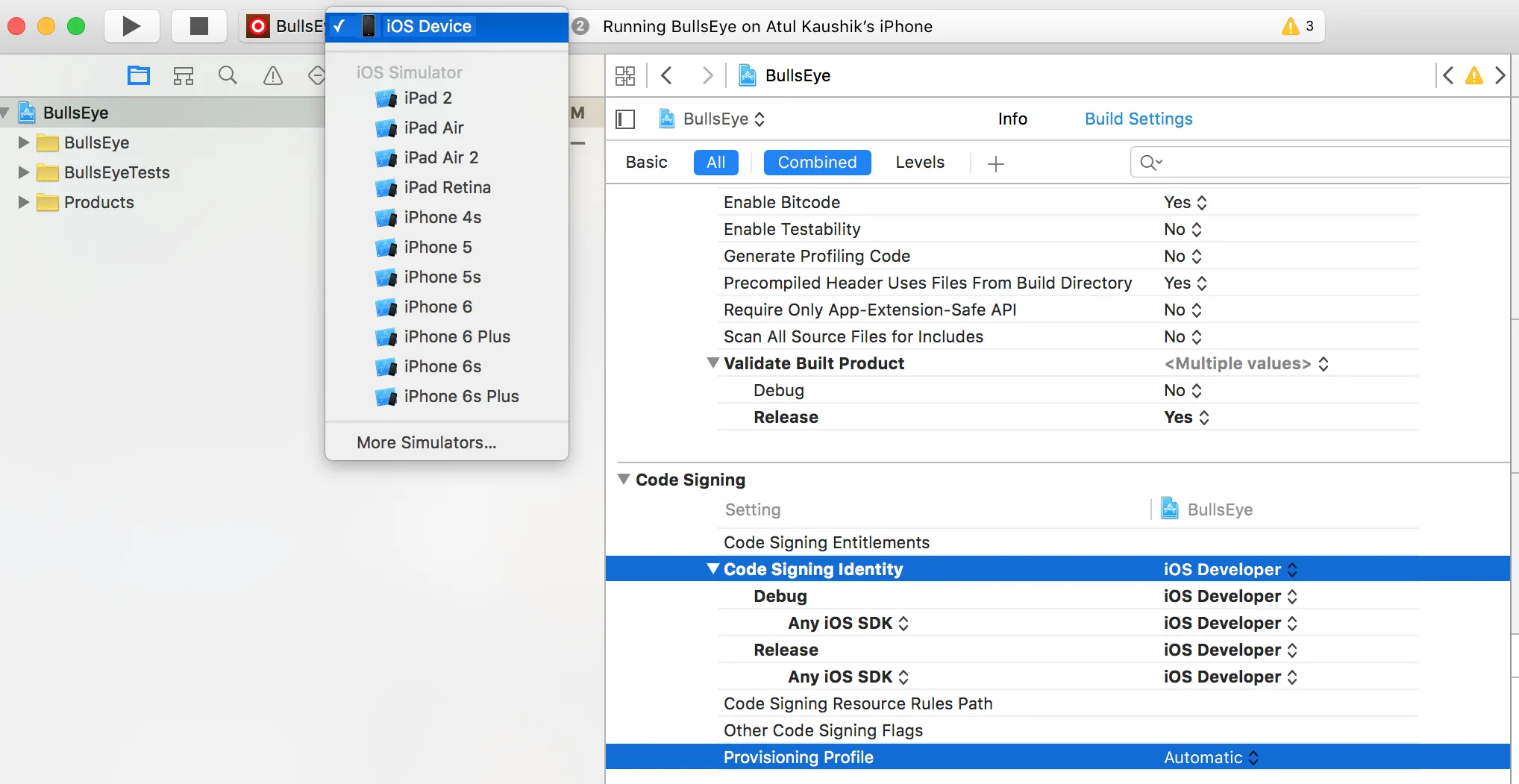
Task: Click BullsEye file in jump bar
Action: tap(784, 75)
